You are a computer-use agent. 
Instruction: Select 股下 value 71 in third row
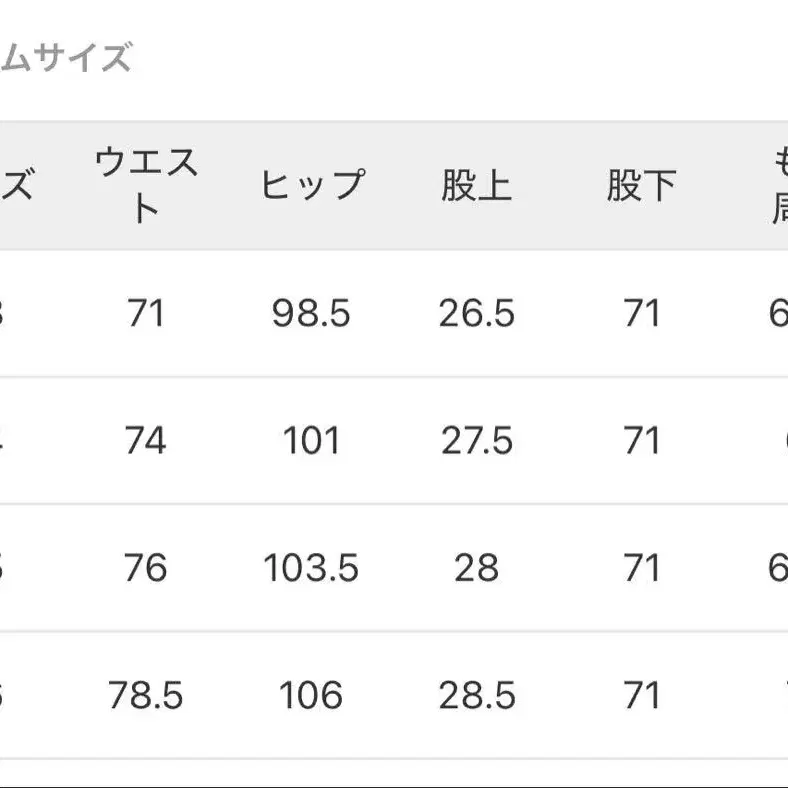641,568
